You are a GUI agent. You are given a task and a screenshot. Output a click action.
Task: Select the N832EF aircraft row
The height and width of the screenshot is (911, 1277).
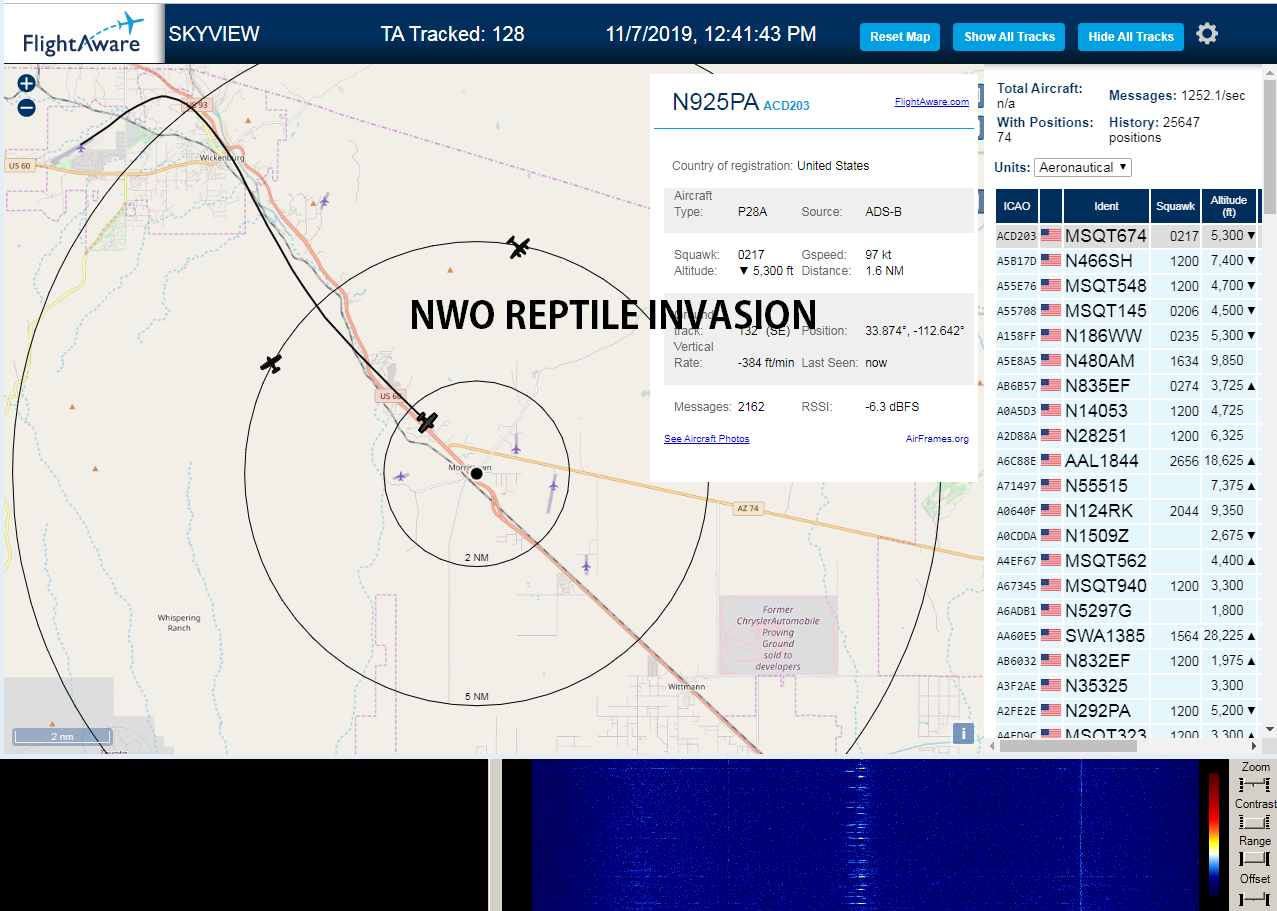(x=1127, y=661)
